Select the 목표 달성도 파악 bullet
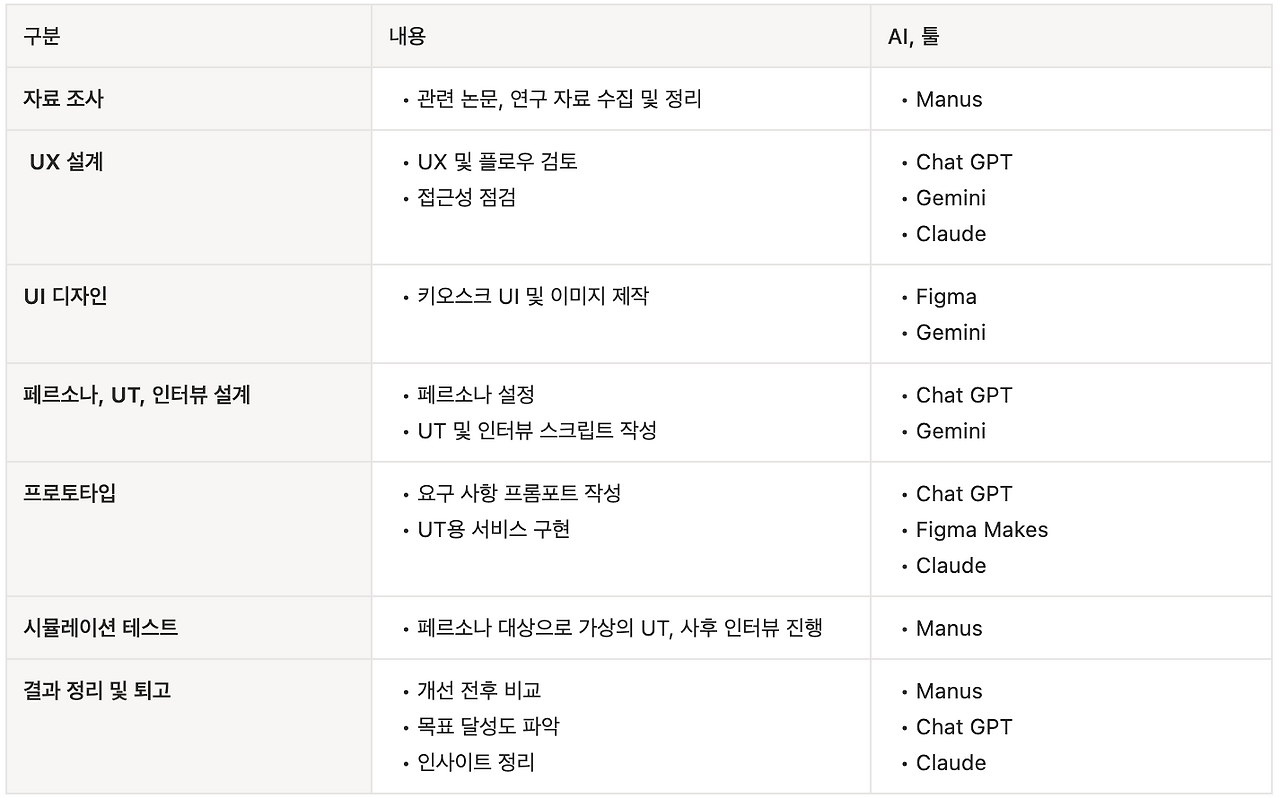This screenshot has width=1280, height=798. click(x=488, y=726)
